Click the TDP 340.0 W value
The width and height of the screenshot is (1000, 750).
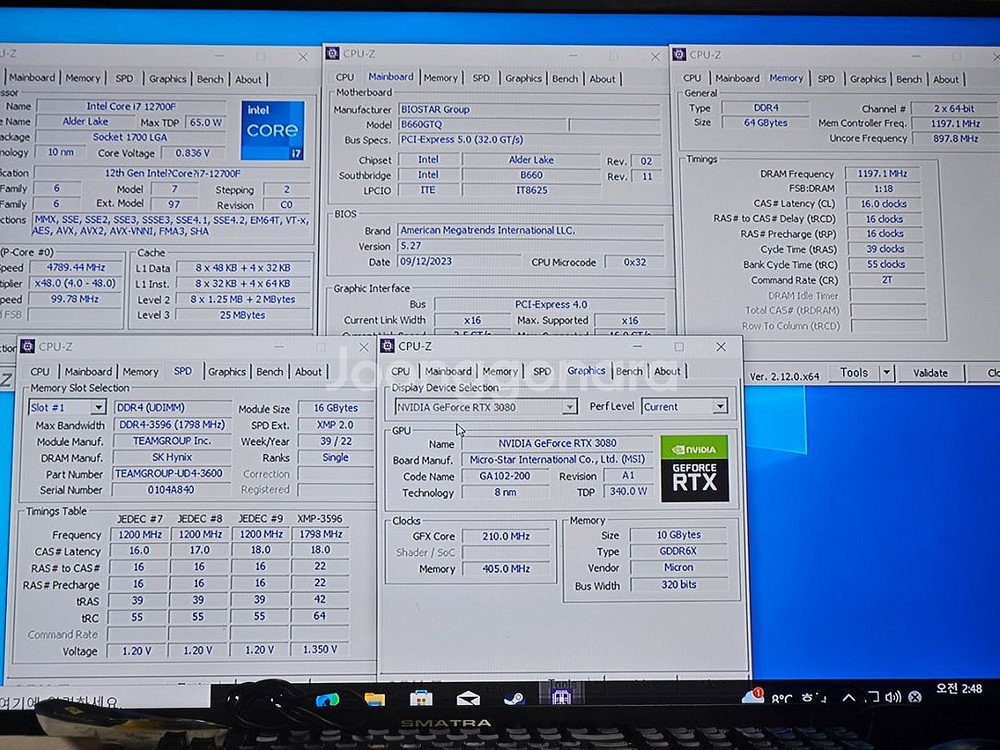point(628,492)
